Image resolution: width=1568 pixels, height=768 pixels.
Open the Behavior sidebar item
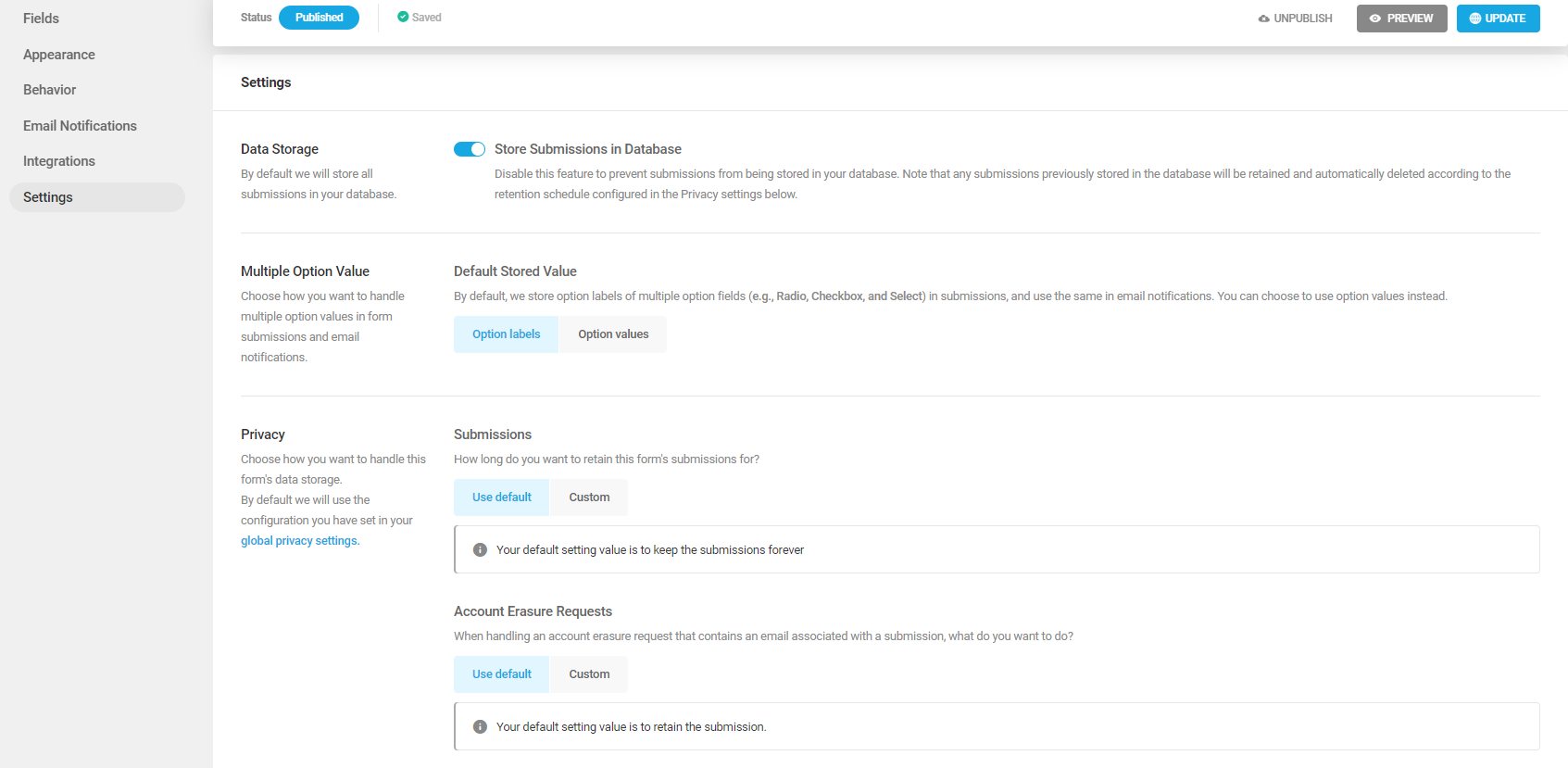pyautogui.click(x=50, y=90)
